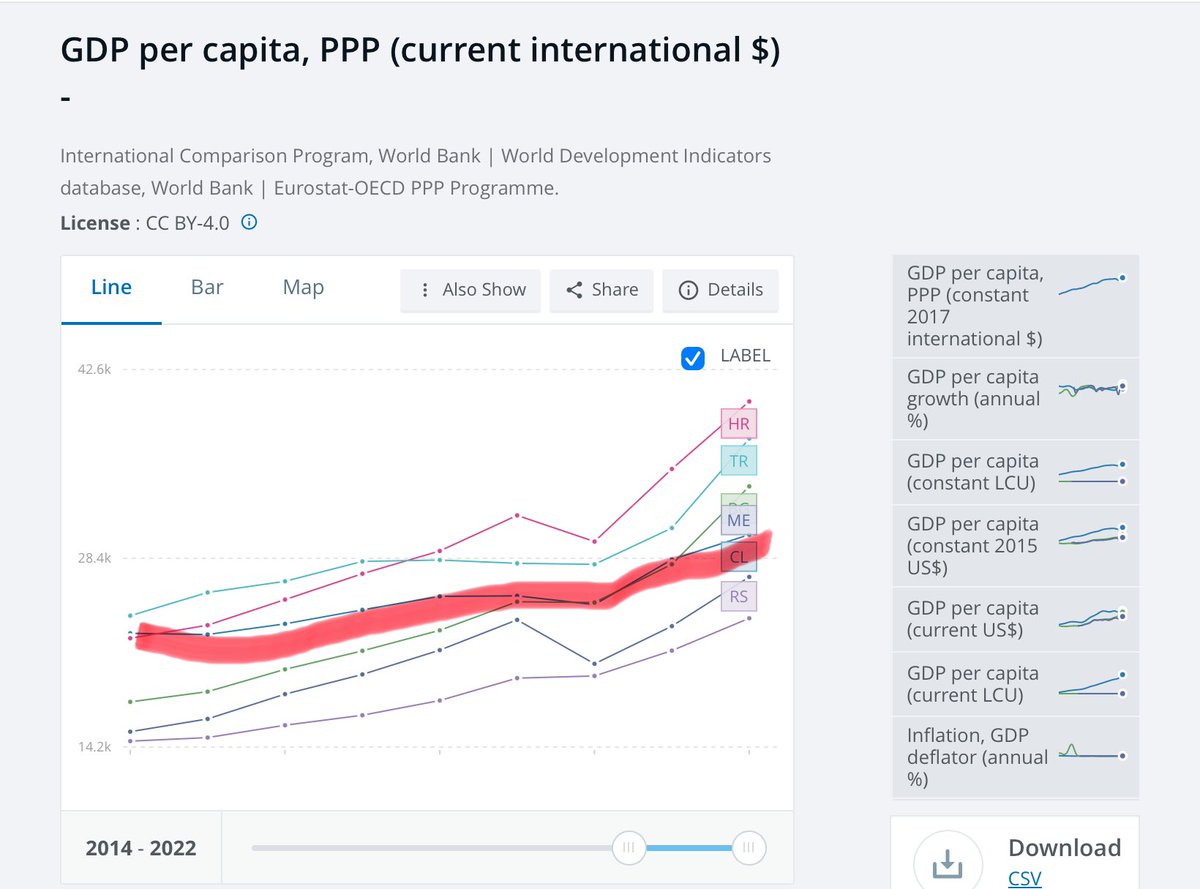Select the CL country label on chart

point(738,557)
